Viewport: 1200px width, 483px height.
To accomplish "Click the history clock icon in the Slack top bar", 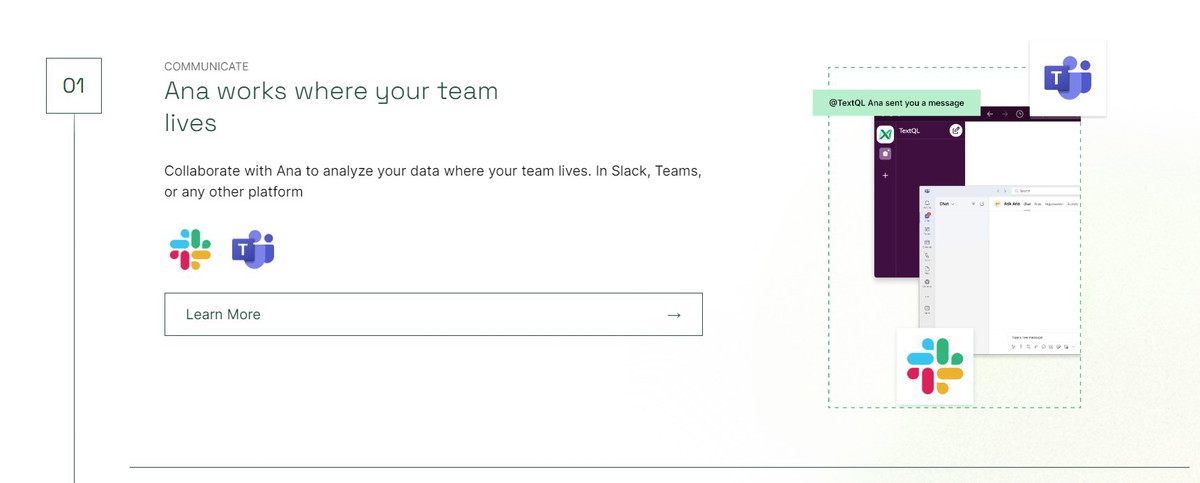I will [1019, 114].
